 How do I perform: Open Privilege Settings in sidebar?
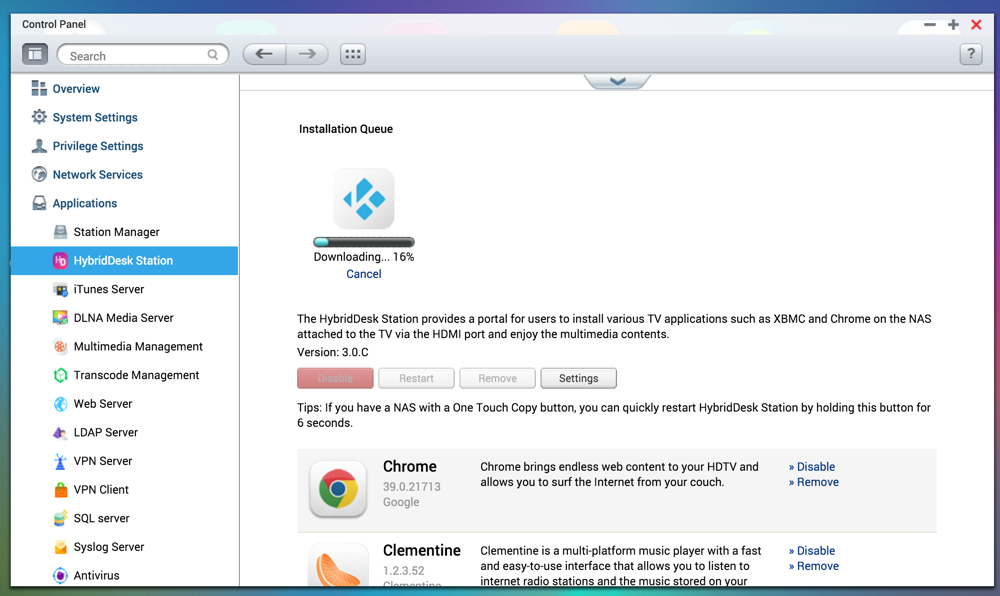coord(98,146)
